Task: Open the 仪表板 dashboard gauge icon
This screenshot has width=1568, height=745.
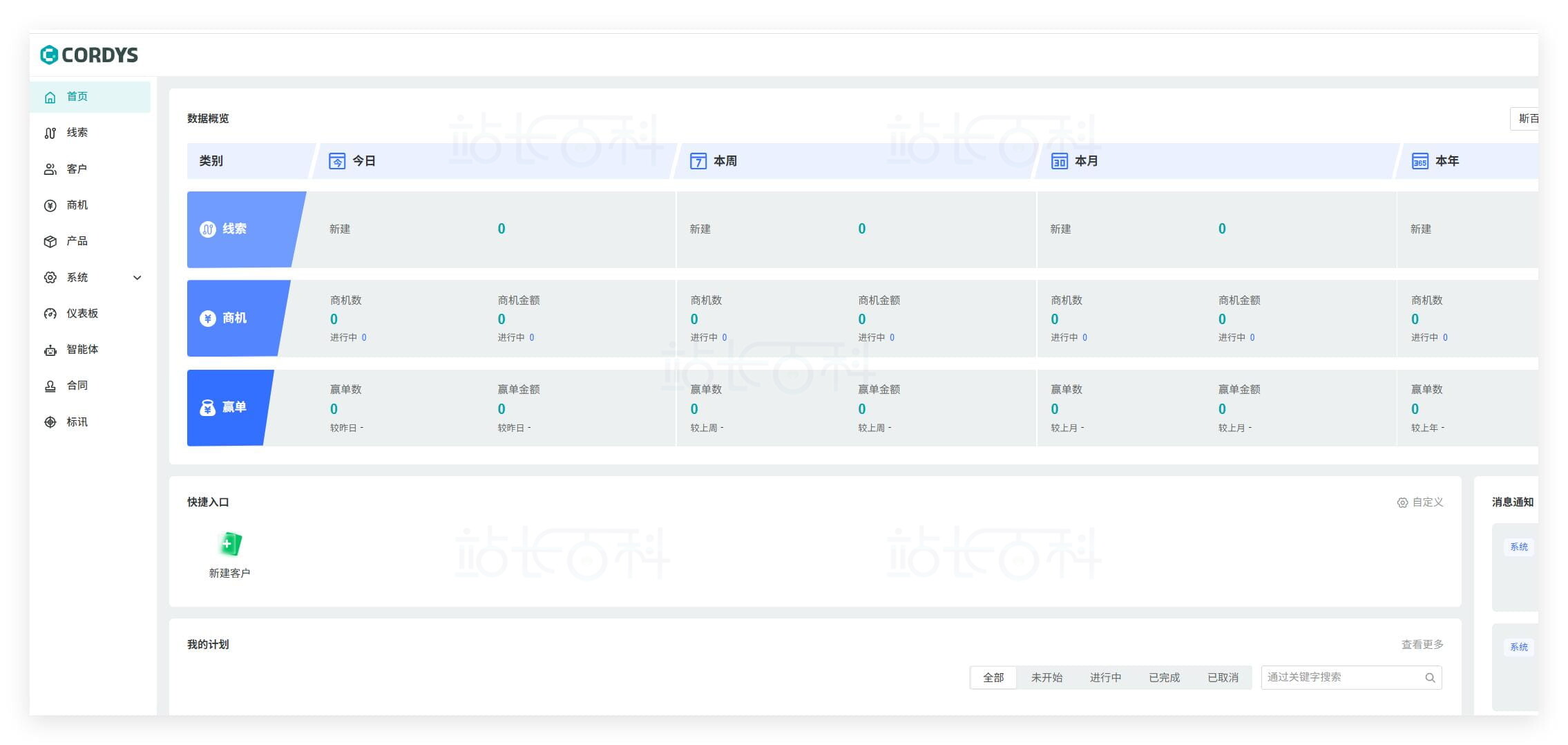Action: 50,314
